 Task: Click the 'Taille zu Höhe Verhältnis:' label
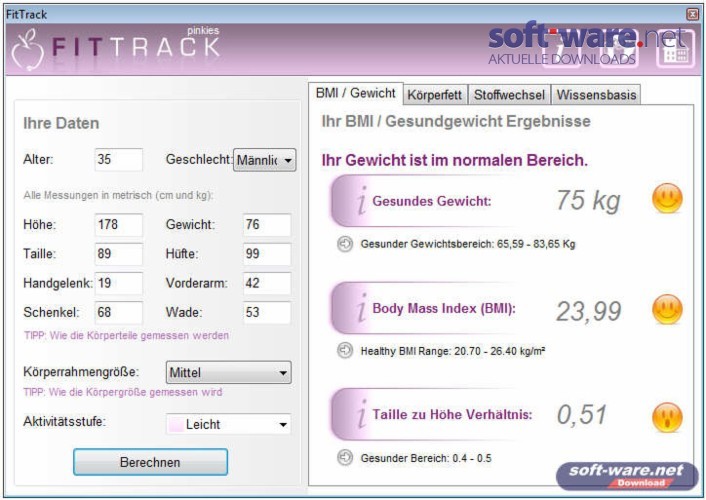pos(452,414)
